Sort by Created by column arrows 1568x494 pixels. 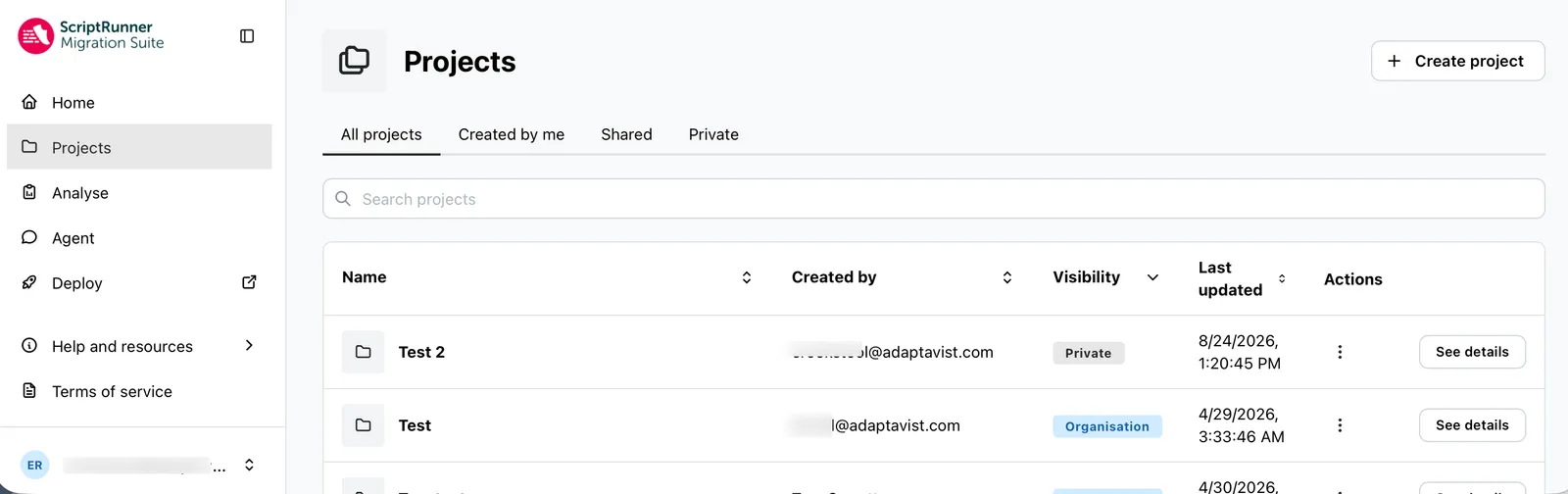tap(1006, 277)
